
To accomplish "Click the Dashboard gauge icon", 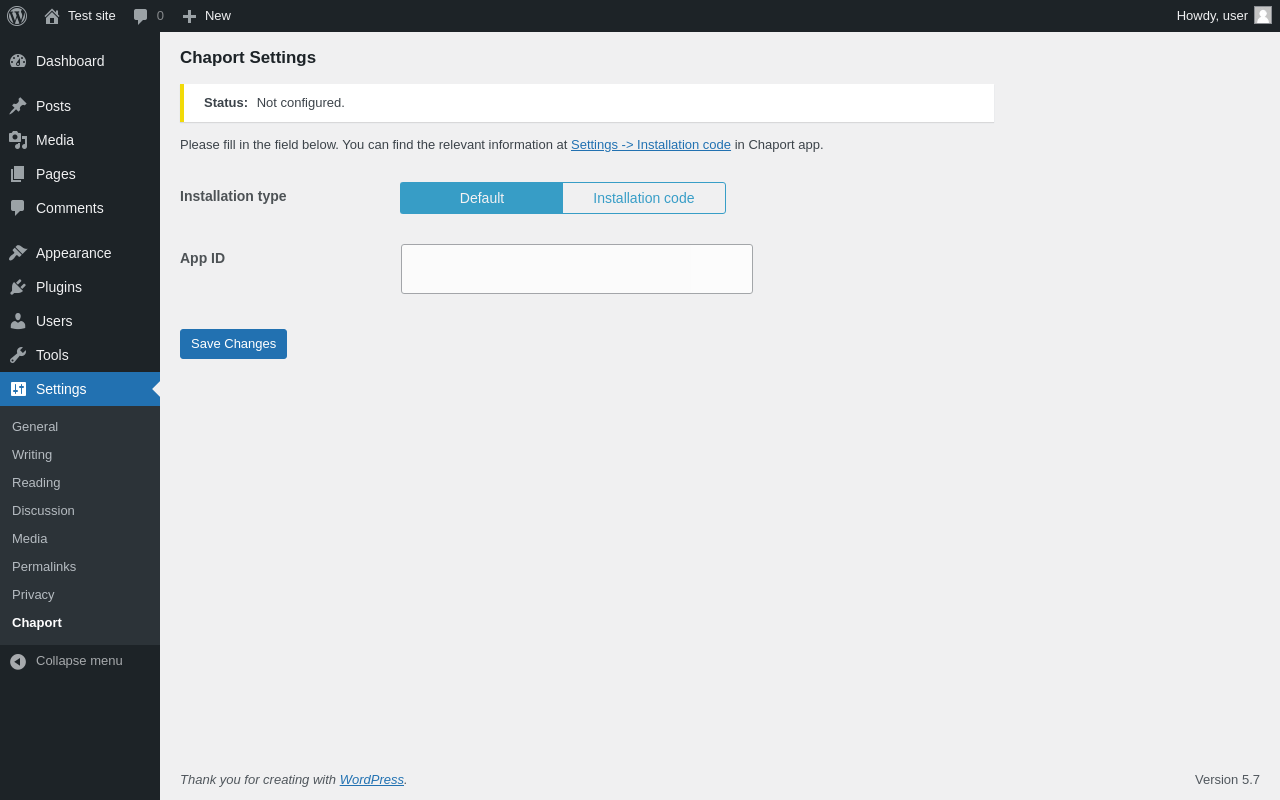I will click(18, 61).
